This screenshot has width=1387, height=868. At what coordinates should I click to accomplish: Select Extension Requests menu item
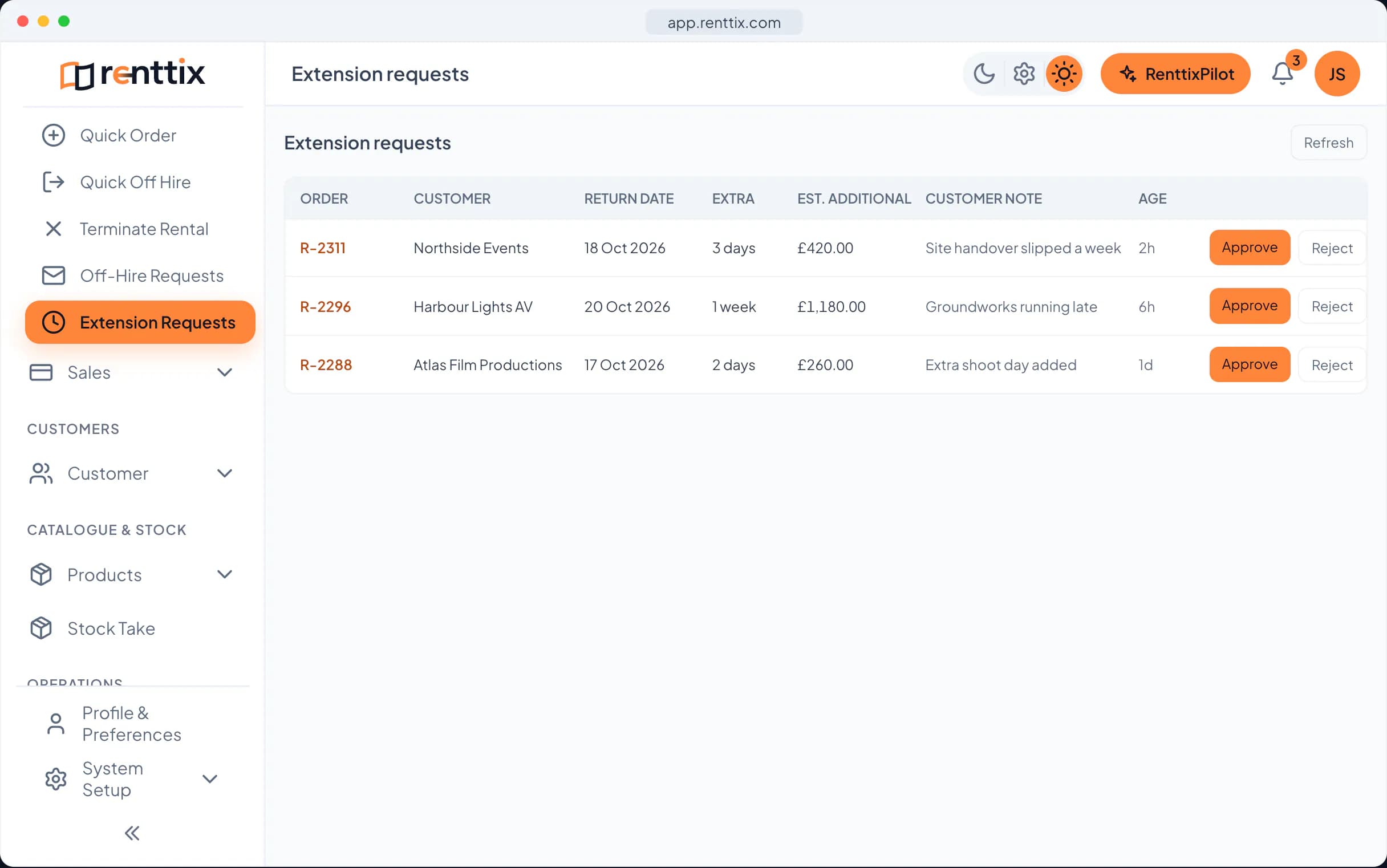tap(140, 322)
